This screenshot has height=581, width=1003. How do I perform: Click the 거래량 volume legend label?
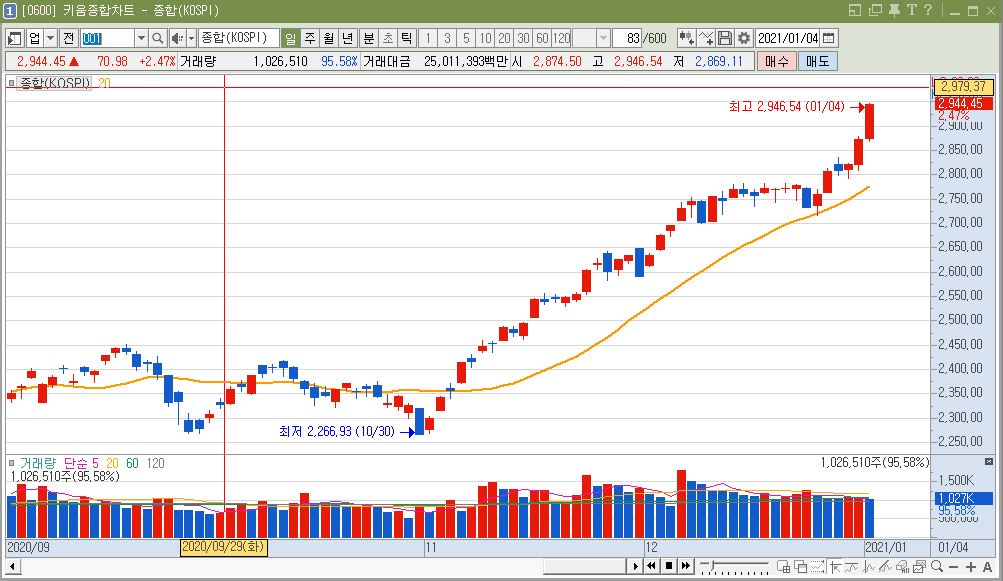tap(38, 463)
